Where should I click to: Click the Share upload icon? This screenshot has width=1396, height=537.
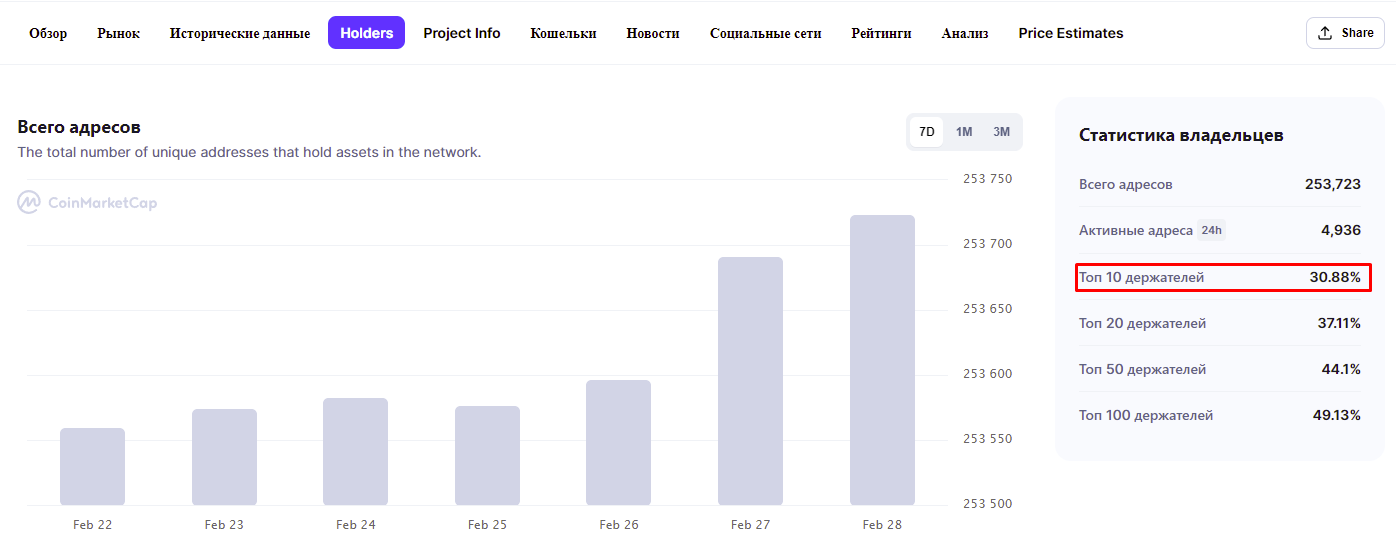pos(1325,33)
